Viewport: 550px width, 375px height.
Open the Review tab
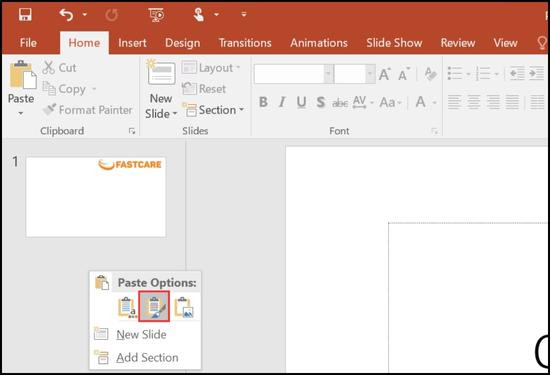(458, 43)
